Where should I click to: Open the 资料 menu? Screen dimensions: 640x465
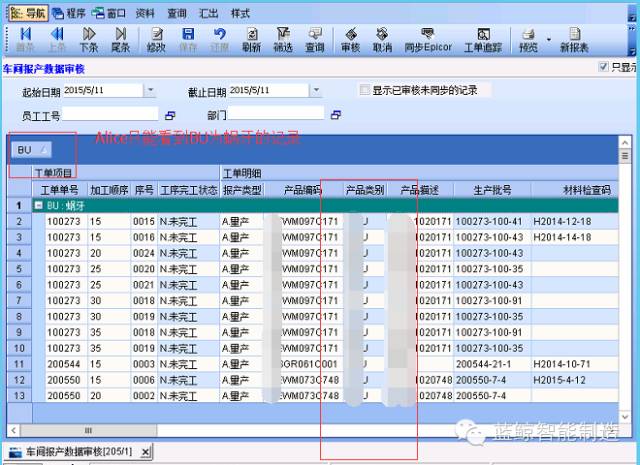point(145,13)
